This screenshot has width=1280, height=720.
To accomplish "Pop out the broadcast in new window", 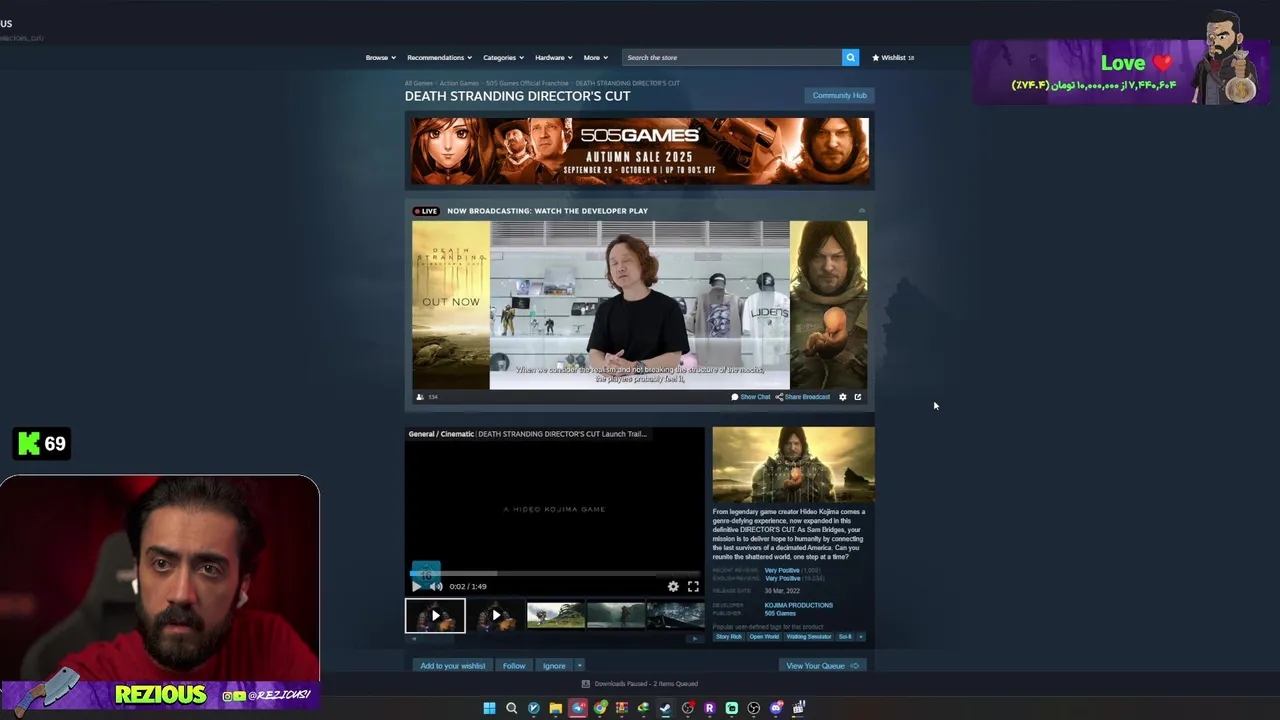I will coord(857,397).
